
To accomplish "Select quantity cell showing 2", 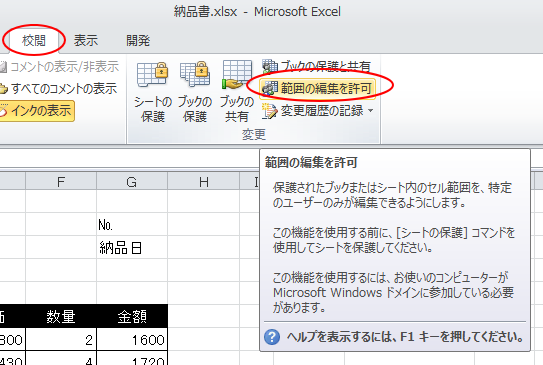I will click(x=61, y=339).
